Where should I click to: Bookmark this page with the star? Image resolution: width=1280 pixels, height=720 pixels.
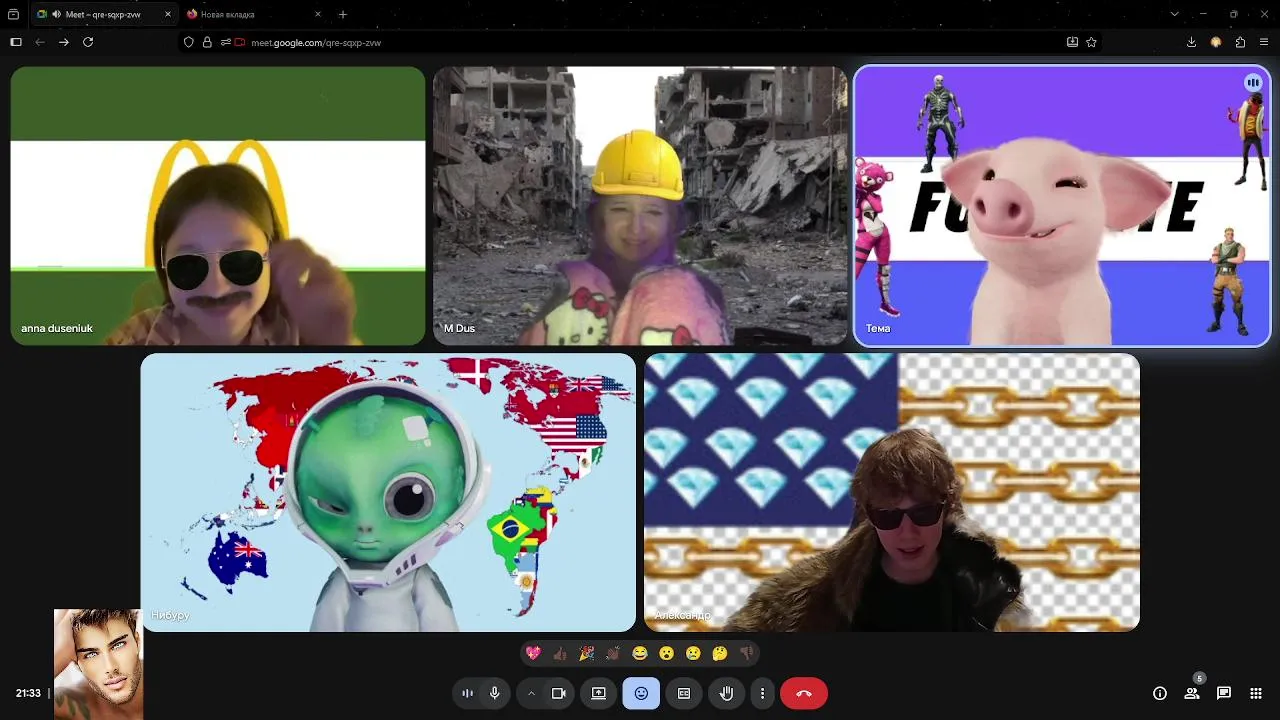coord(1091,42)
